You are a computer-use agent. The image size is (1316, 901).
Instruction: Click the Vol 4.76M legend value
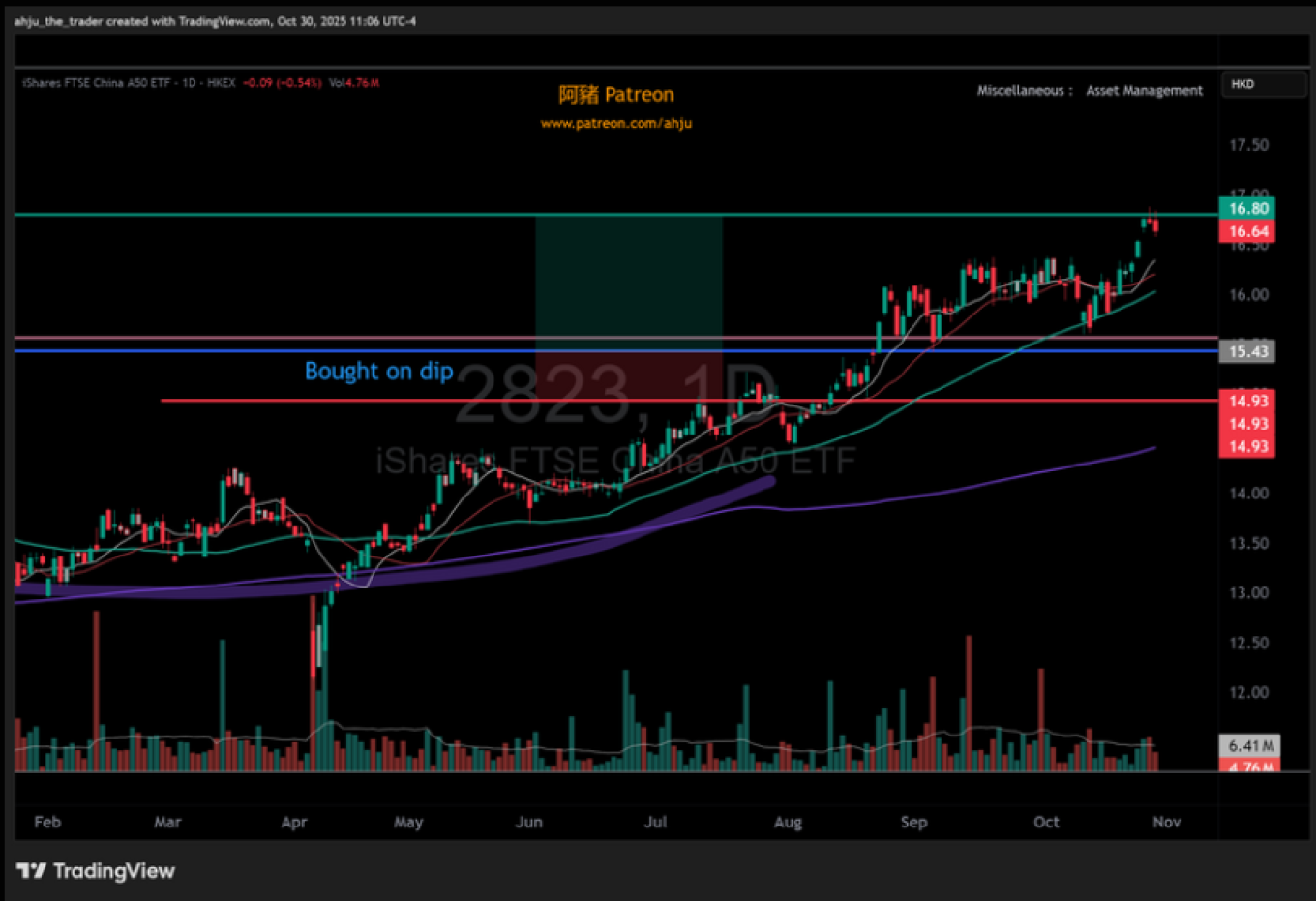pos(354,83)
